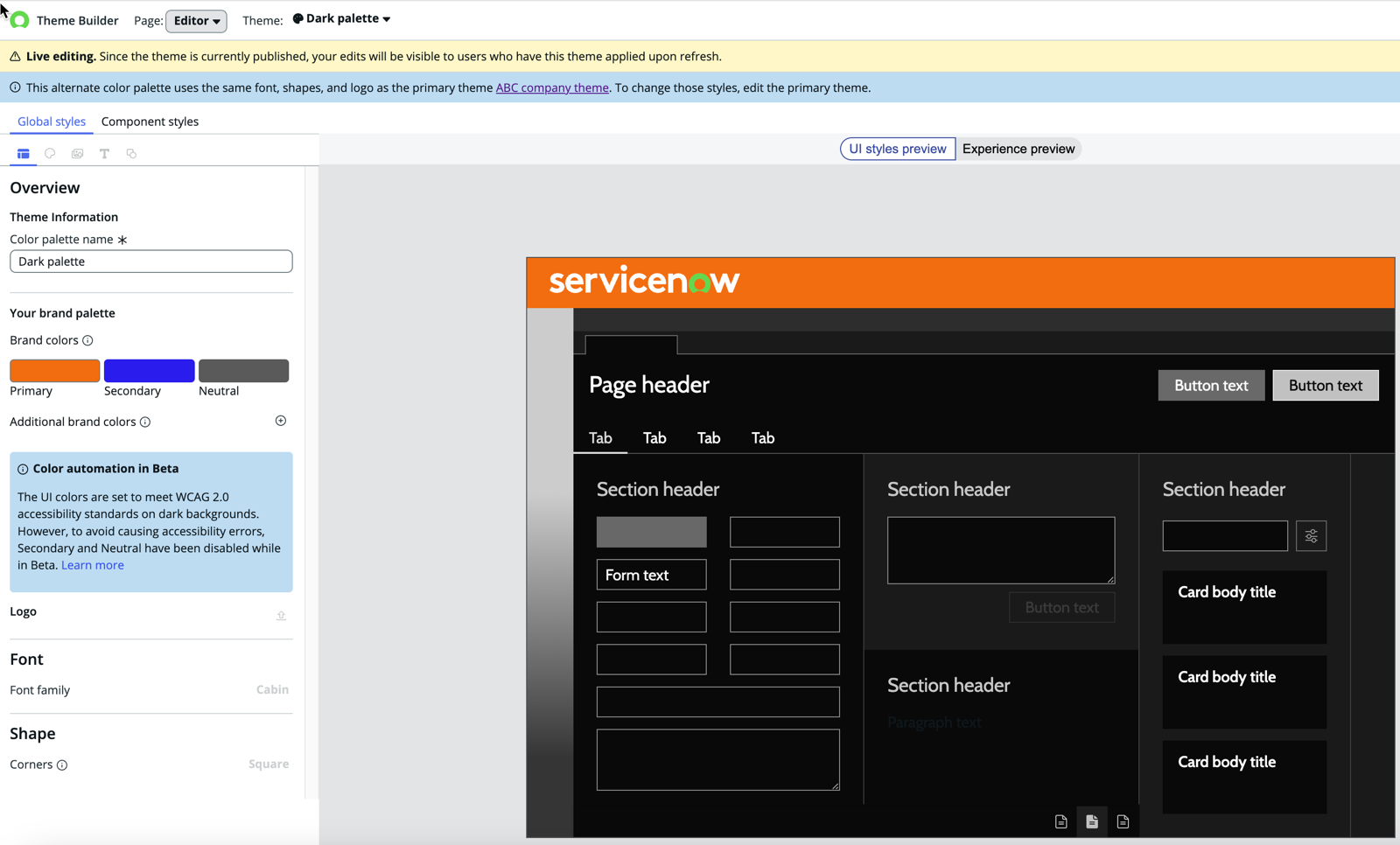Click the Logo upload icon
The image size is (1400, 845).
pos(281,615)
